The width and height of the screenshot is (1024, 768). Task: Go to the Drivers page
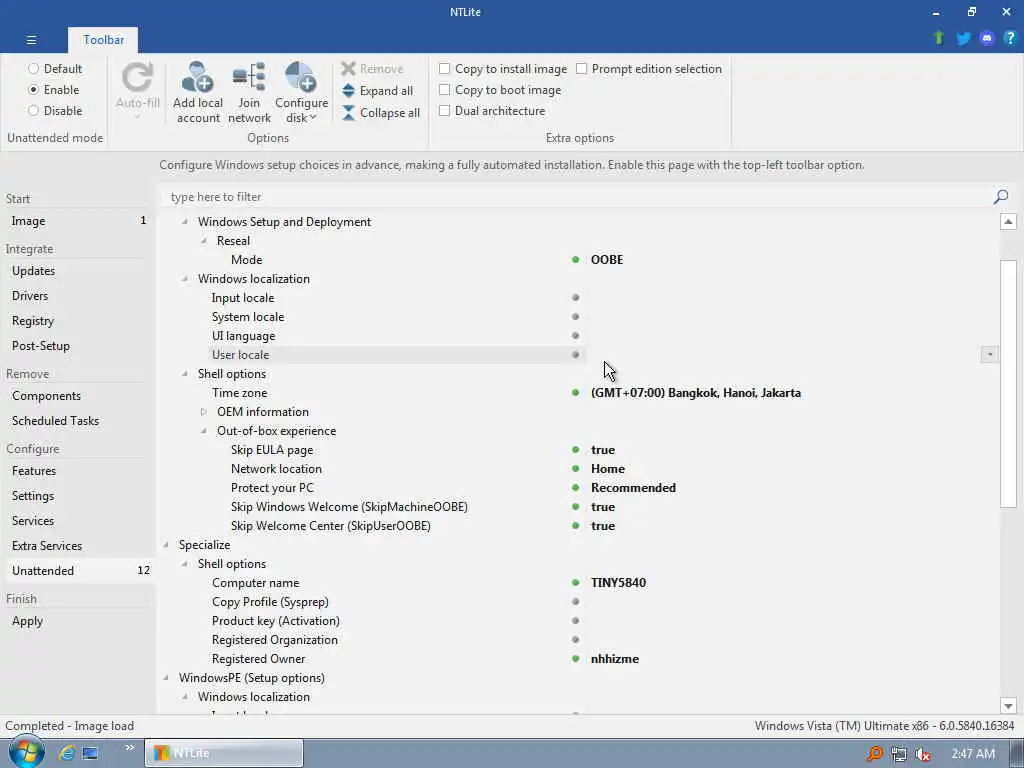[78, 296]
